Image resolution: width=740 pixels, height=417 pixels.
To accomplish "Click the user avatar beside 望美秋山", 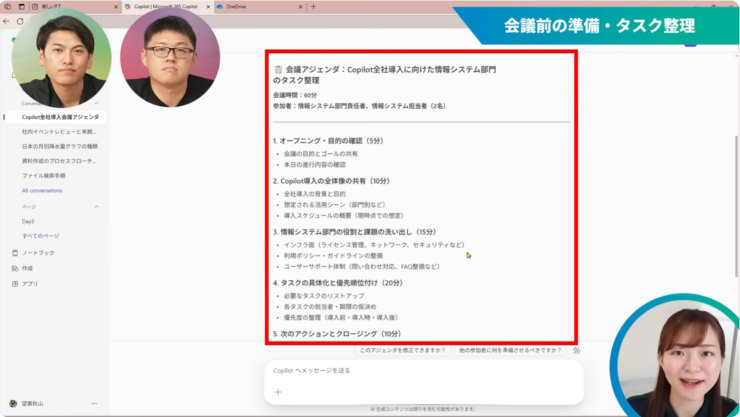I will pos(13,404).
